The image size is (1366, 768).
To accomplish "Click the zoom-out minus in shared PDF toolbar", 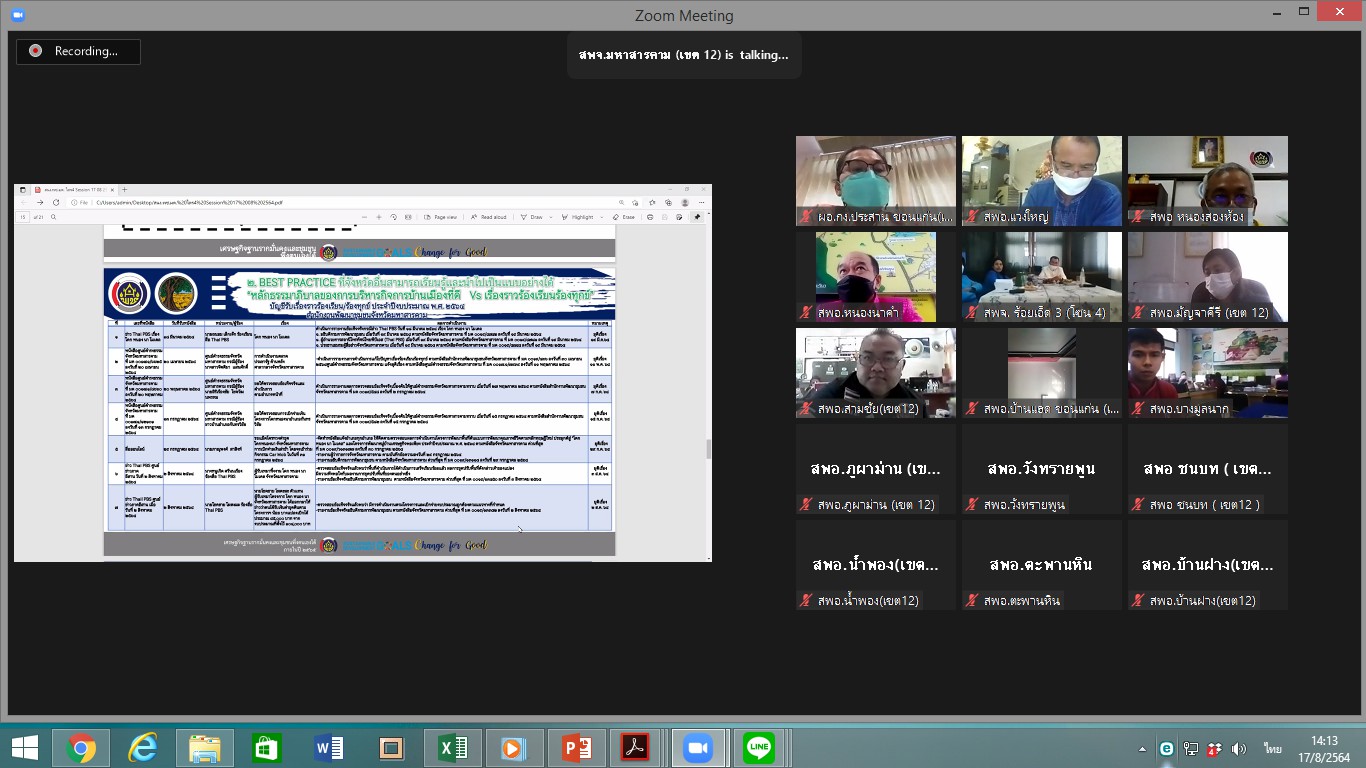I will [x=364, y=217].
